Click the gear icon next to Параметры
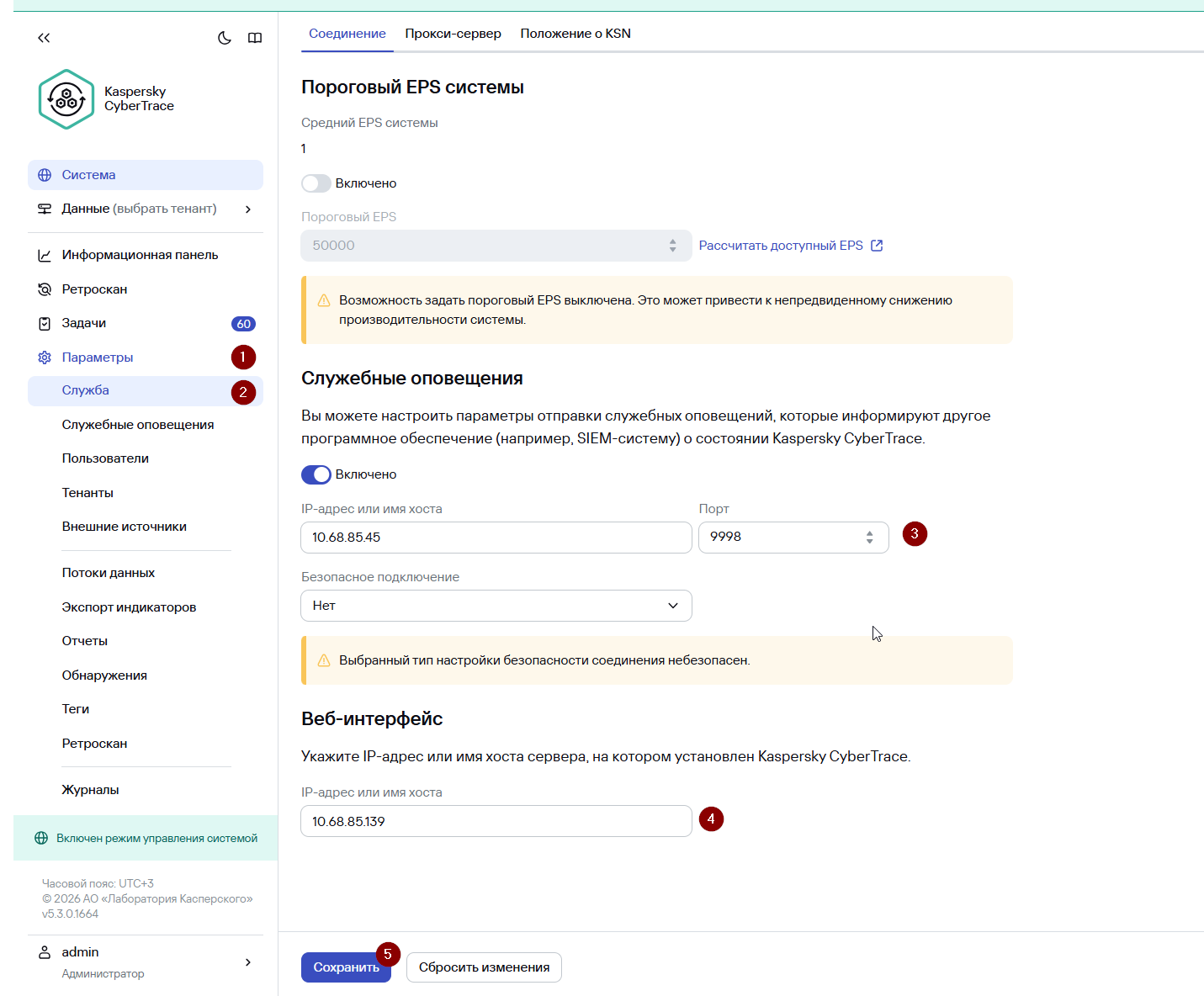The width and height of the screenshot is (1204, 996). pos(45,358)
